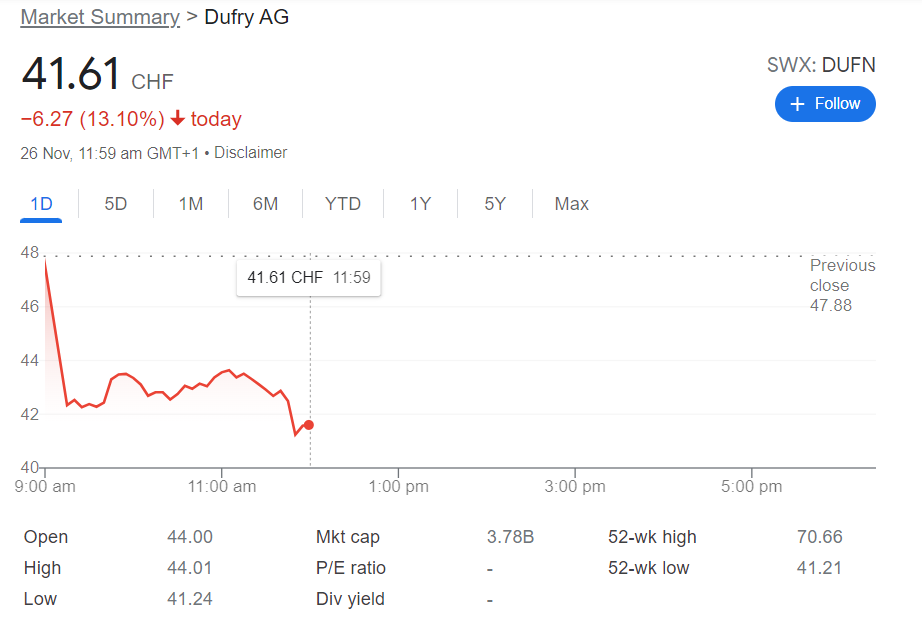
Task: Click the 41.61 CHF tooltip on the chart
Action: tap(307, 278)
